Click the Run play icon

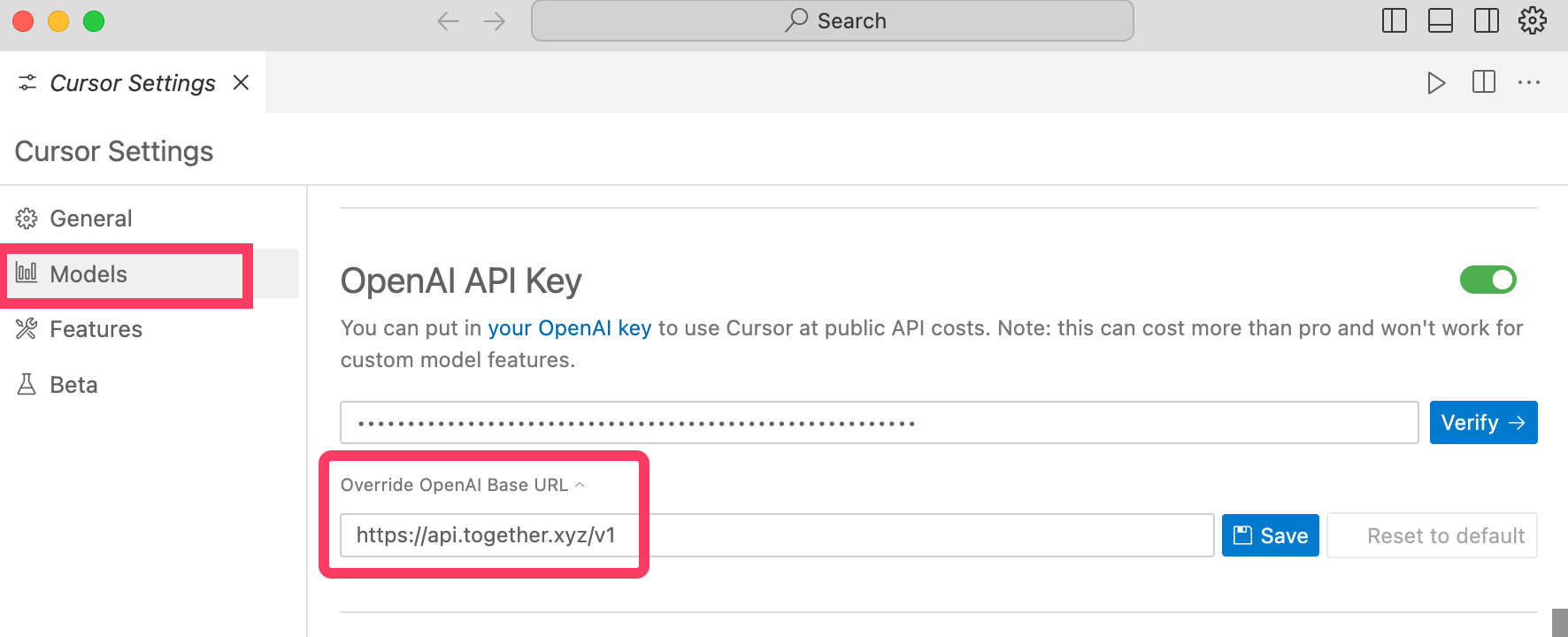pos(1436,83)
